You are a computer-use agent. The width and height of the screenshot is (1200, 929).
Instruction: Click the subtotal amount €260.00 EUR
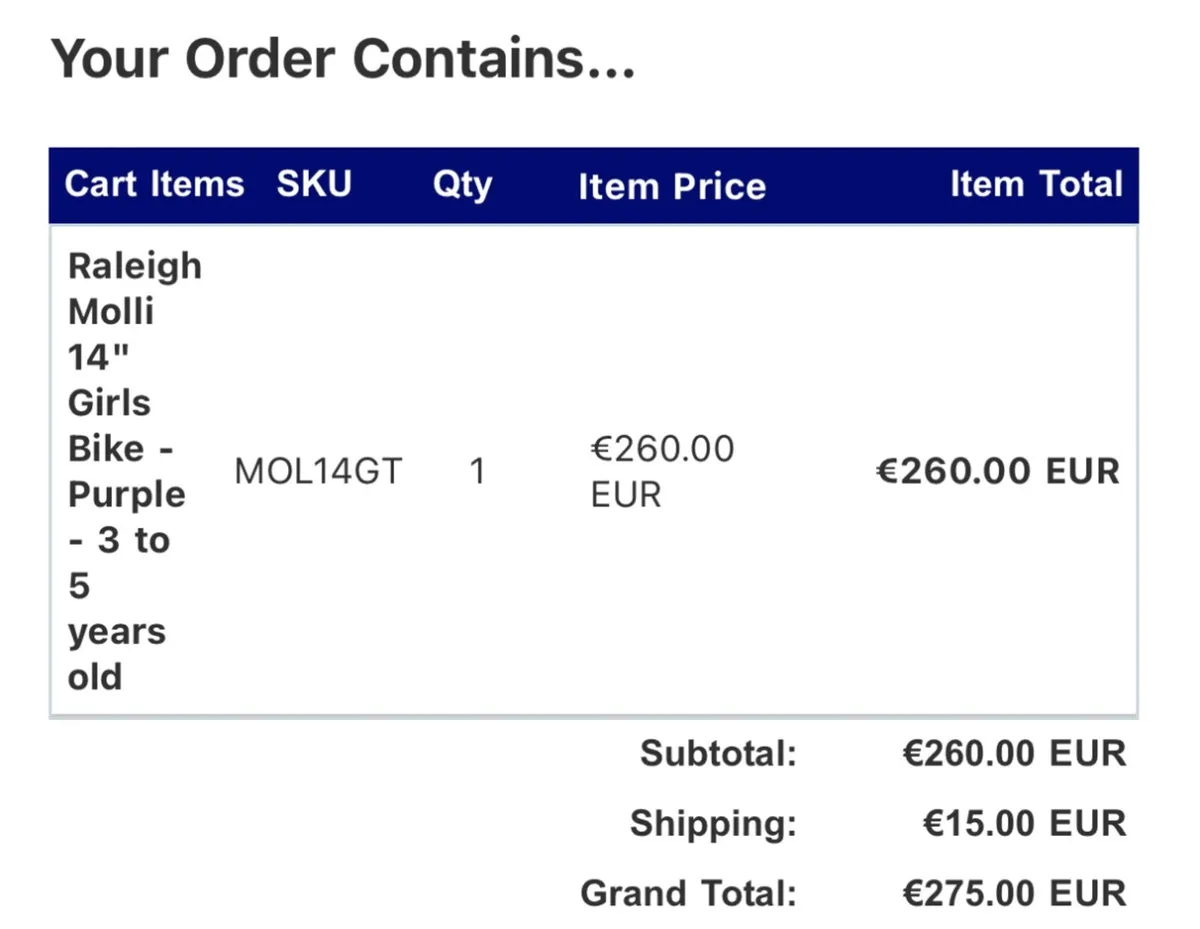[1014, 753]
